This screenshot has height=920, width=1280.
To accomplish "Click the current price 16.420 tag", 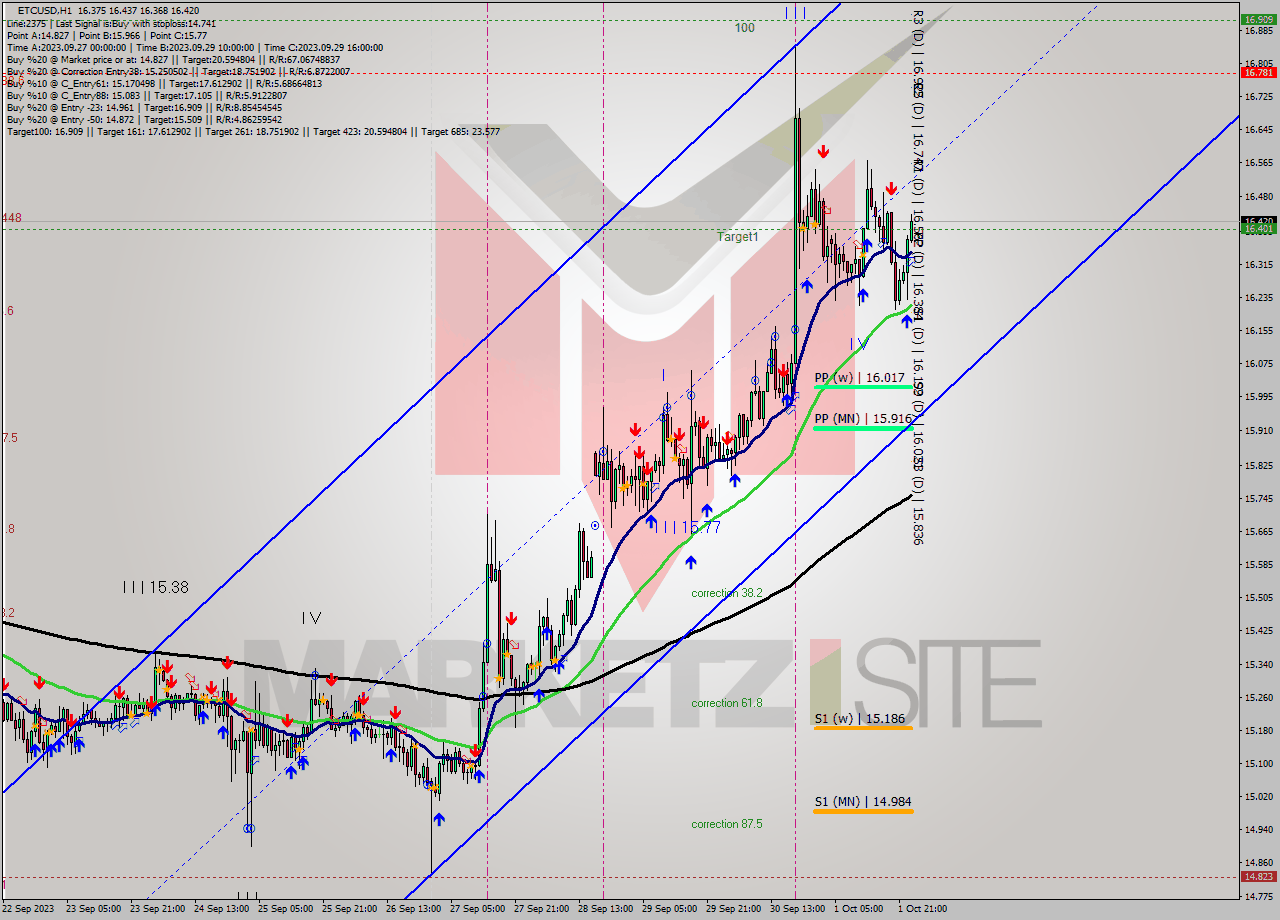I will 1258,220.
